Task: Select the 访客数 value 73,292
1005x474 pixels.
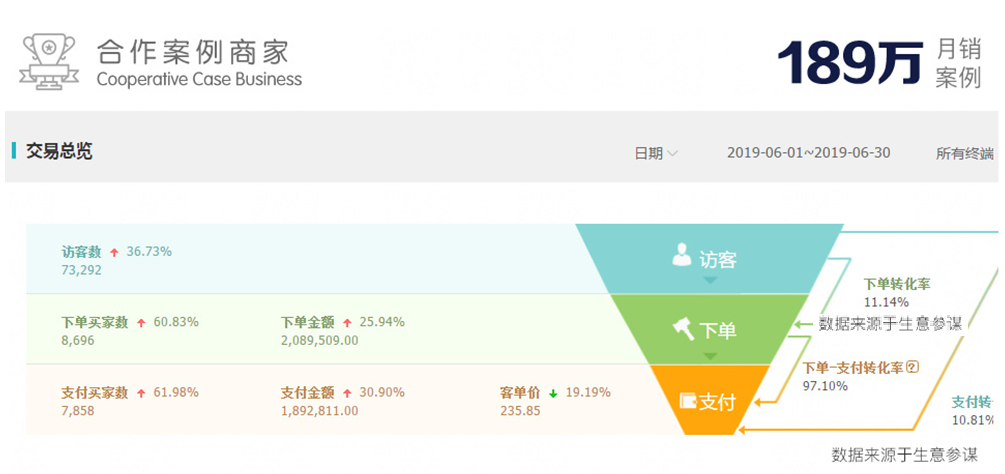Action: (x=81, y=270)
